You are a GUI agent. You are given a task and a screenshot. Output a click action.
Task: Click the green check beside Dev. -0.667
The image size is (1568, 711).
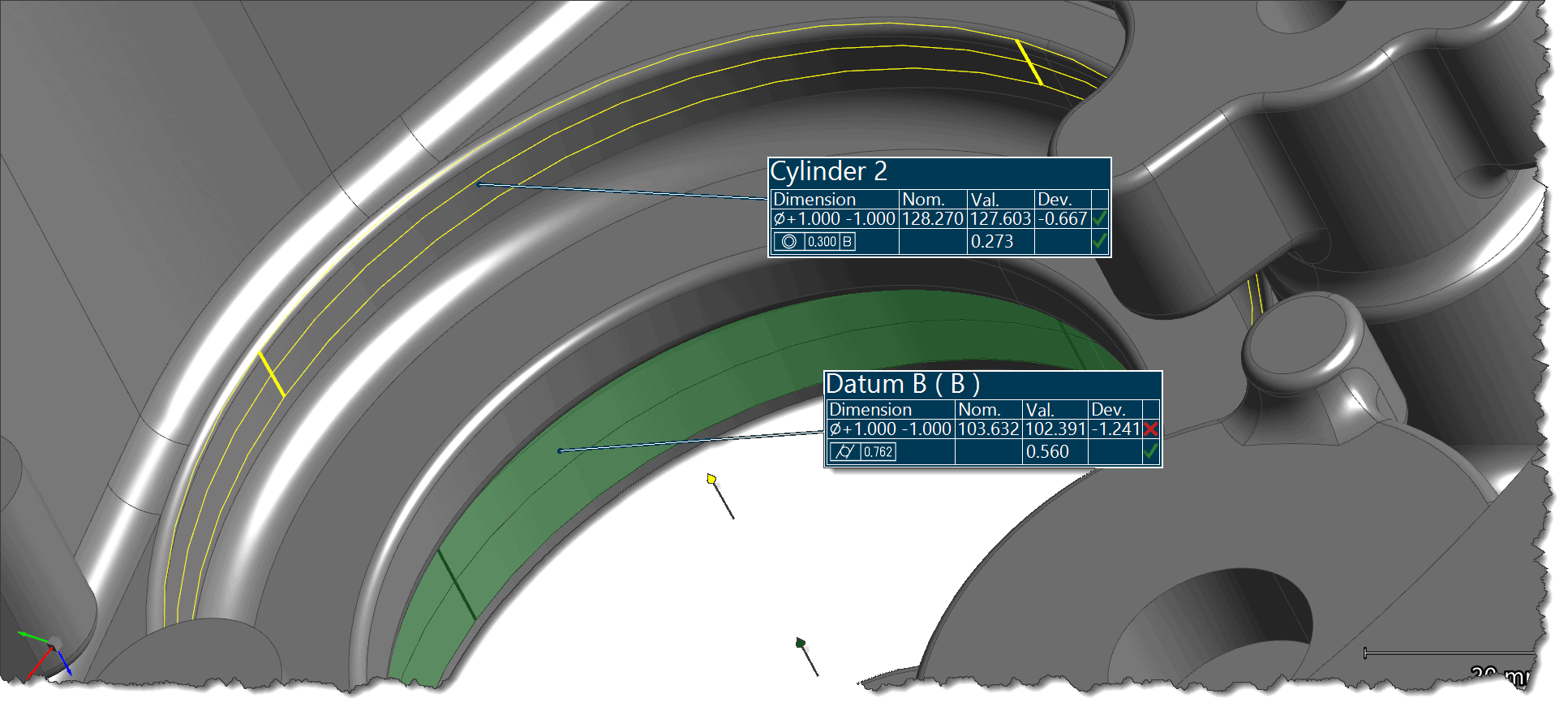tap(1099, 218)
